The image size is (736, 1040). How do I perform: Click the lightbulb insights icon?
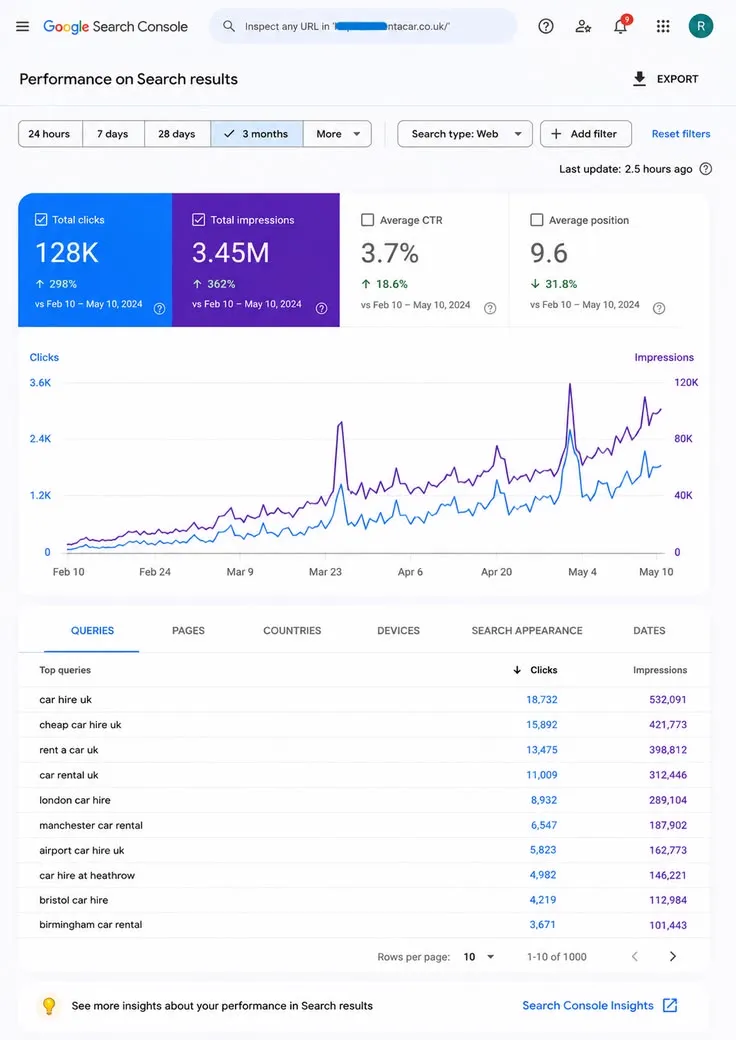(x=49, y=1006)
